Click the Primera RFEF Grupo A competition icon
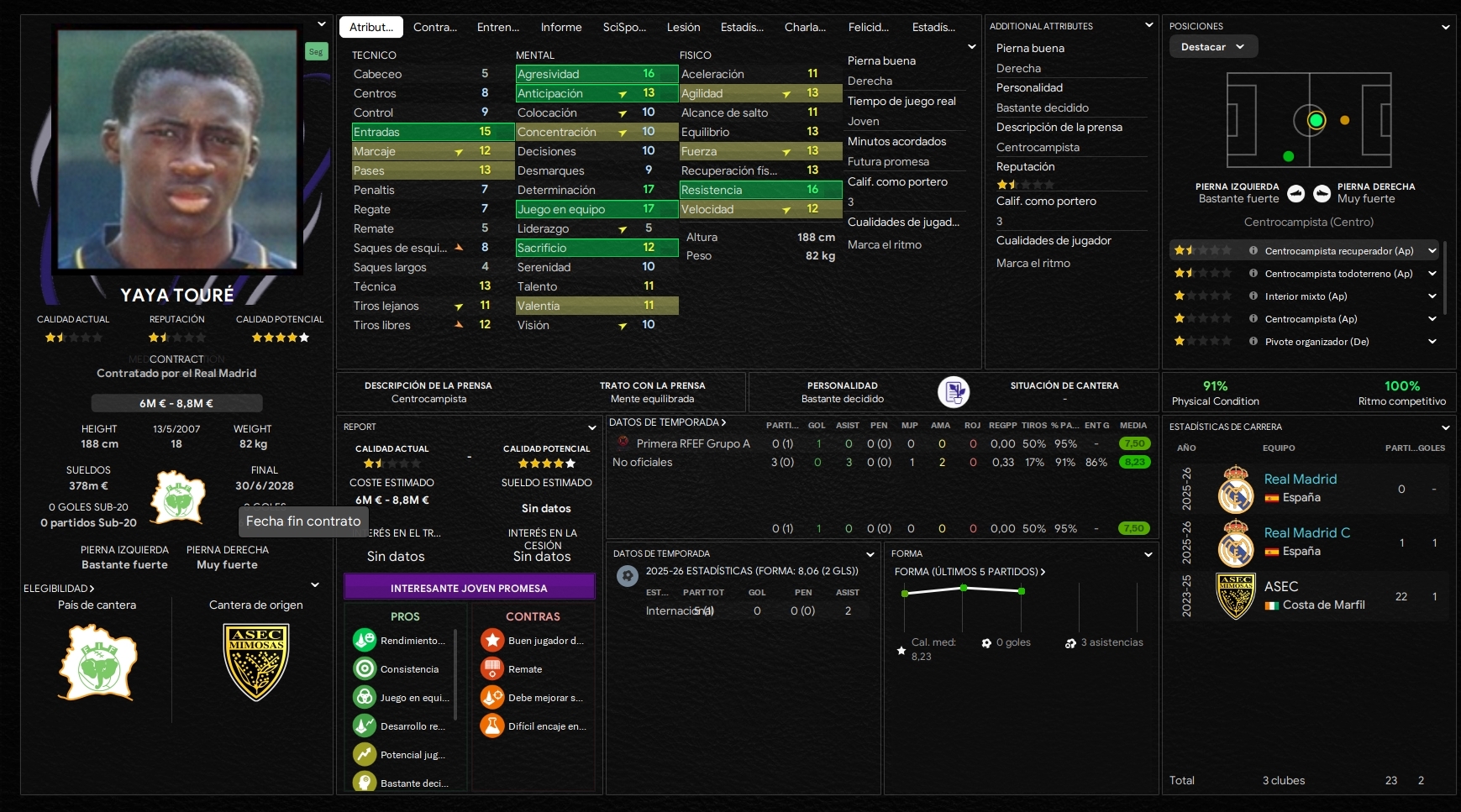1461x812 pixels. (x=623, y=443)
